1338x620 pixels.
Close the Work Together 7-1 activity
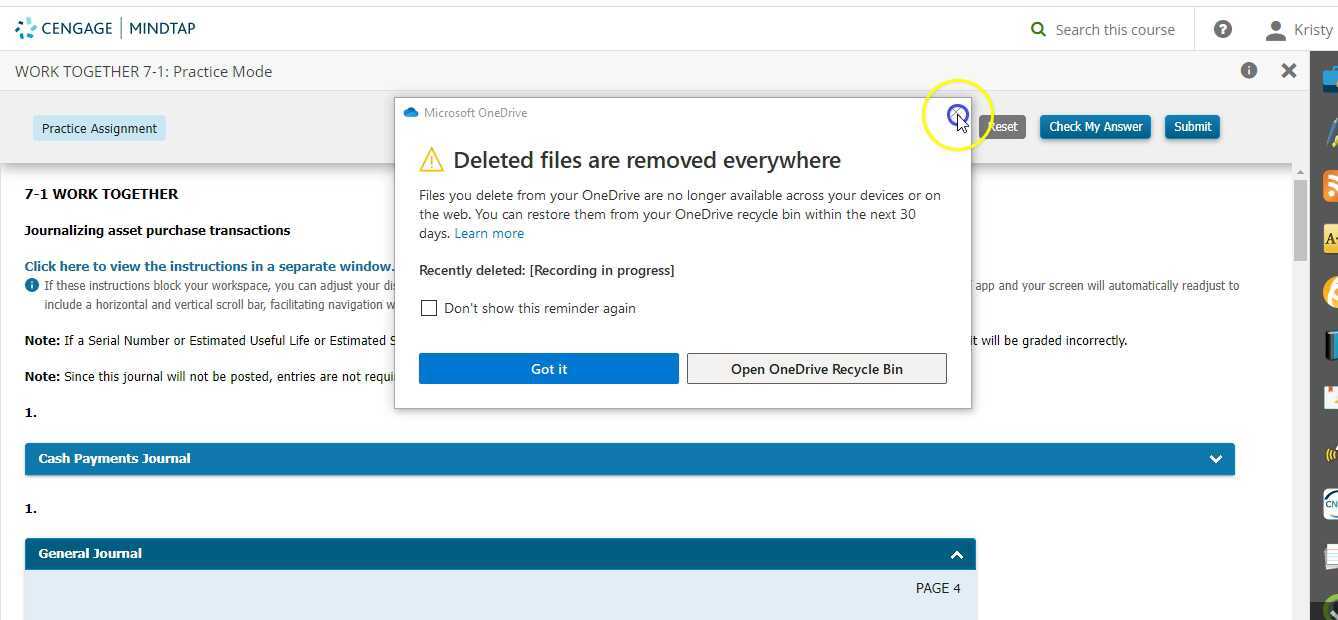click(1288, 70)
